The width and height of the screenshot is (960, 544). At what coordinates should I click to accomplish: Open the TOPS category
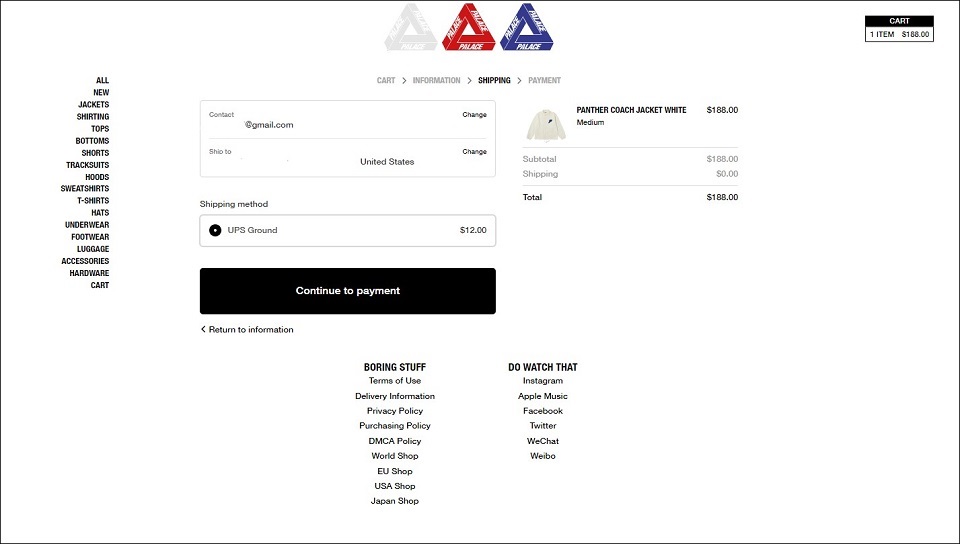[x=100, y=129]
